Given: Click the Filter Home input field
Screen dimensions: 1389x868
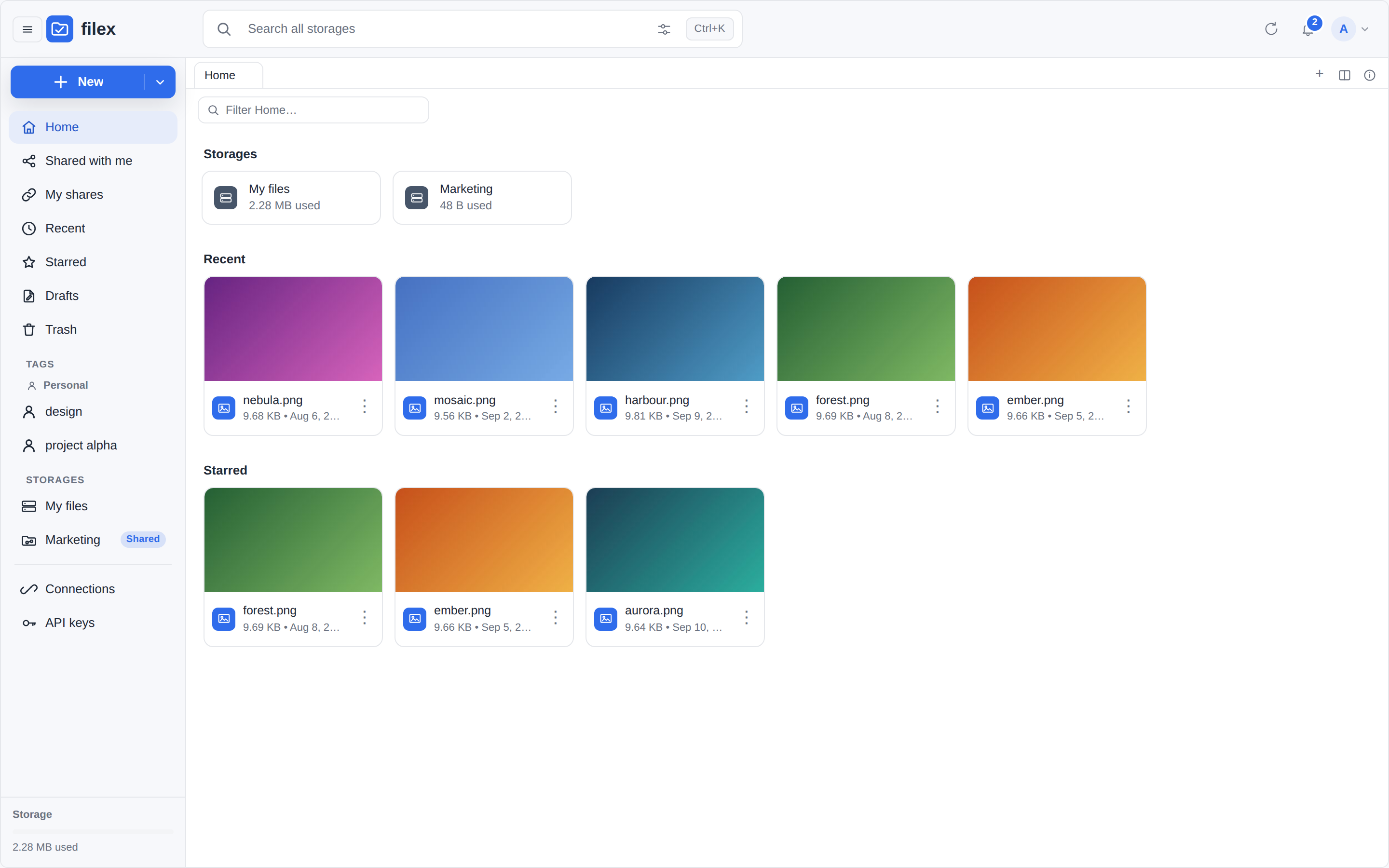Looking at the screenshot, I should [313, 110].
